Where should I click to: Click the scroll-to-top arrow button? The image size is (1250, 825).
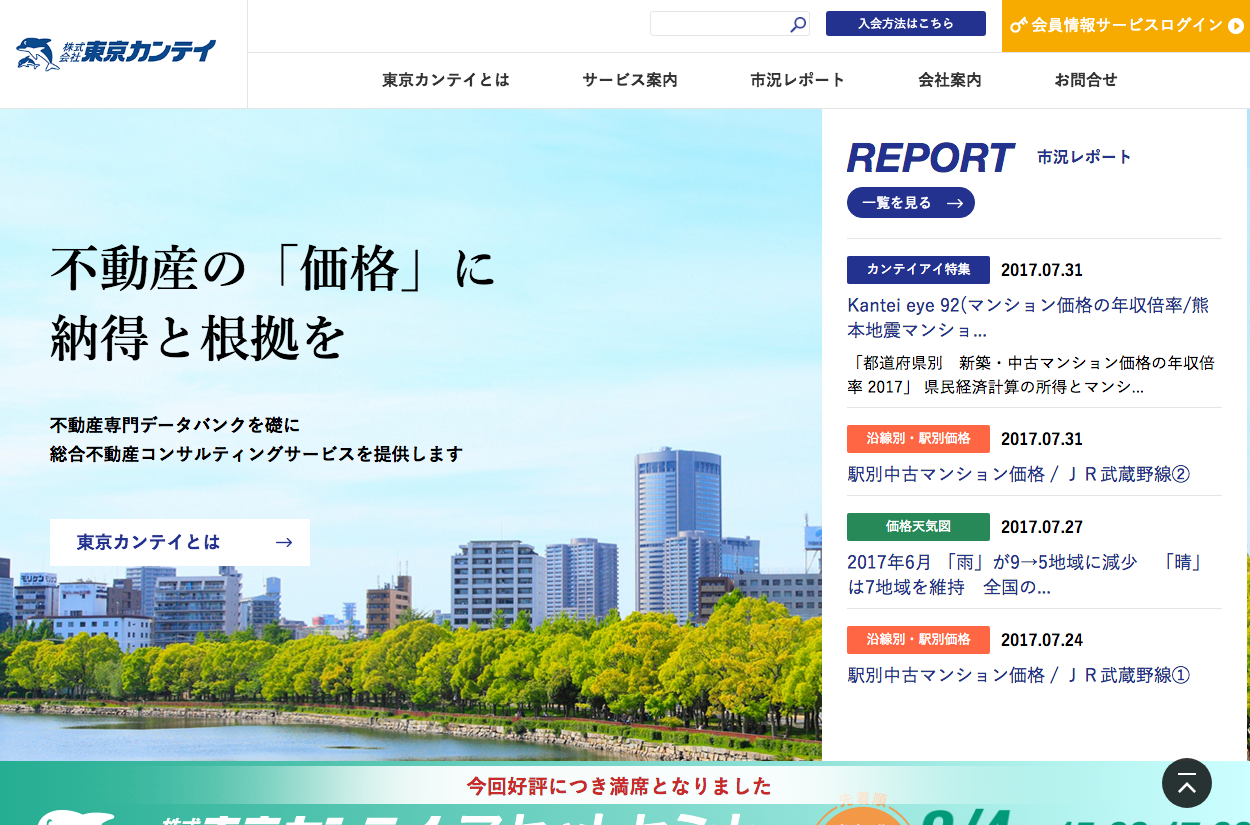[x=1186, y=783]
